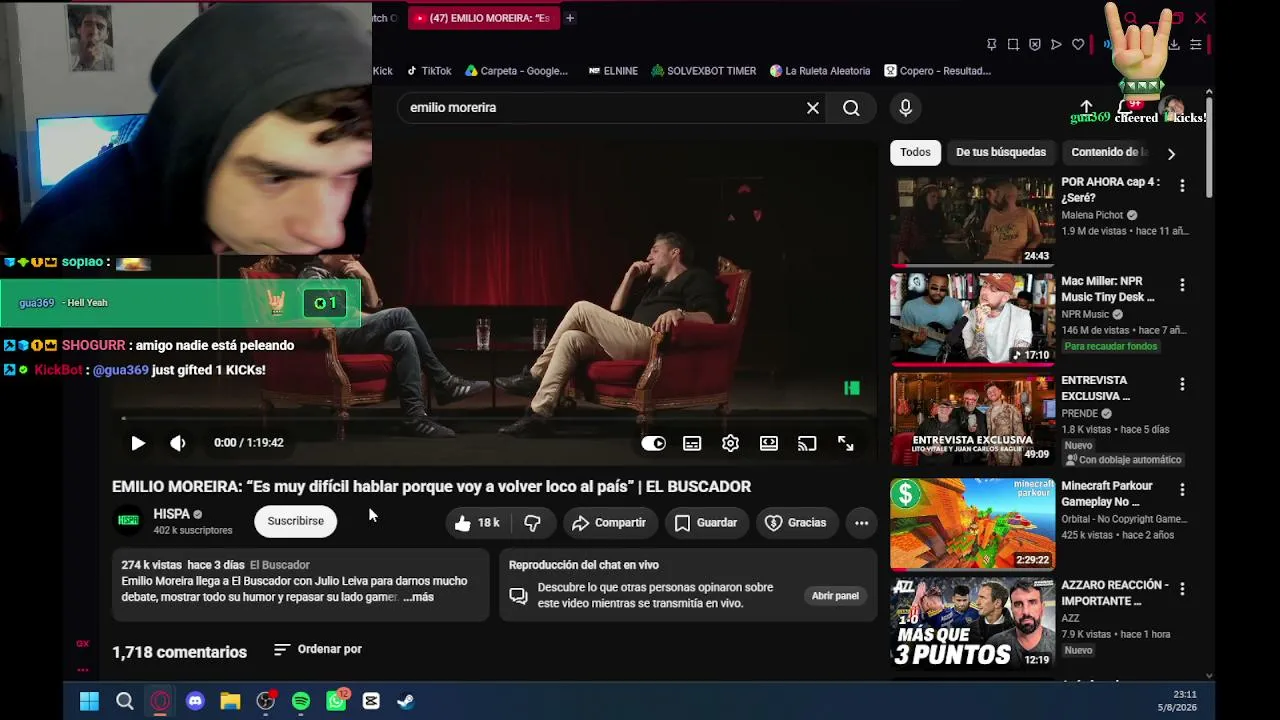
Task: Take a snapshot with the browser crop icon
Action: pyautogui.click(x=1013, y=45)
